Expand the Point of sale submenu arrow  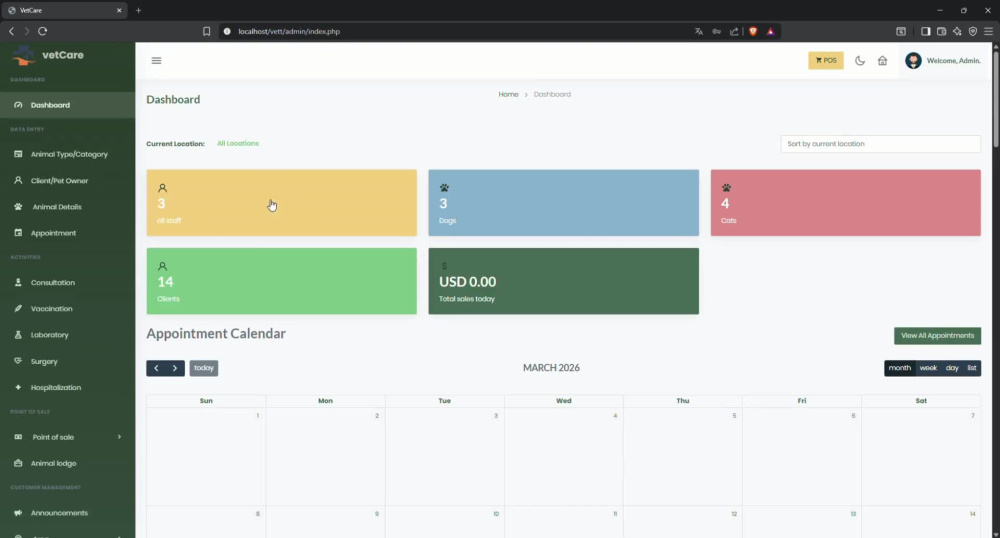click(x=119, y=437)
